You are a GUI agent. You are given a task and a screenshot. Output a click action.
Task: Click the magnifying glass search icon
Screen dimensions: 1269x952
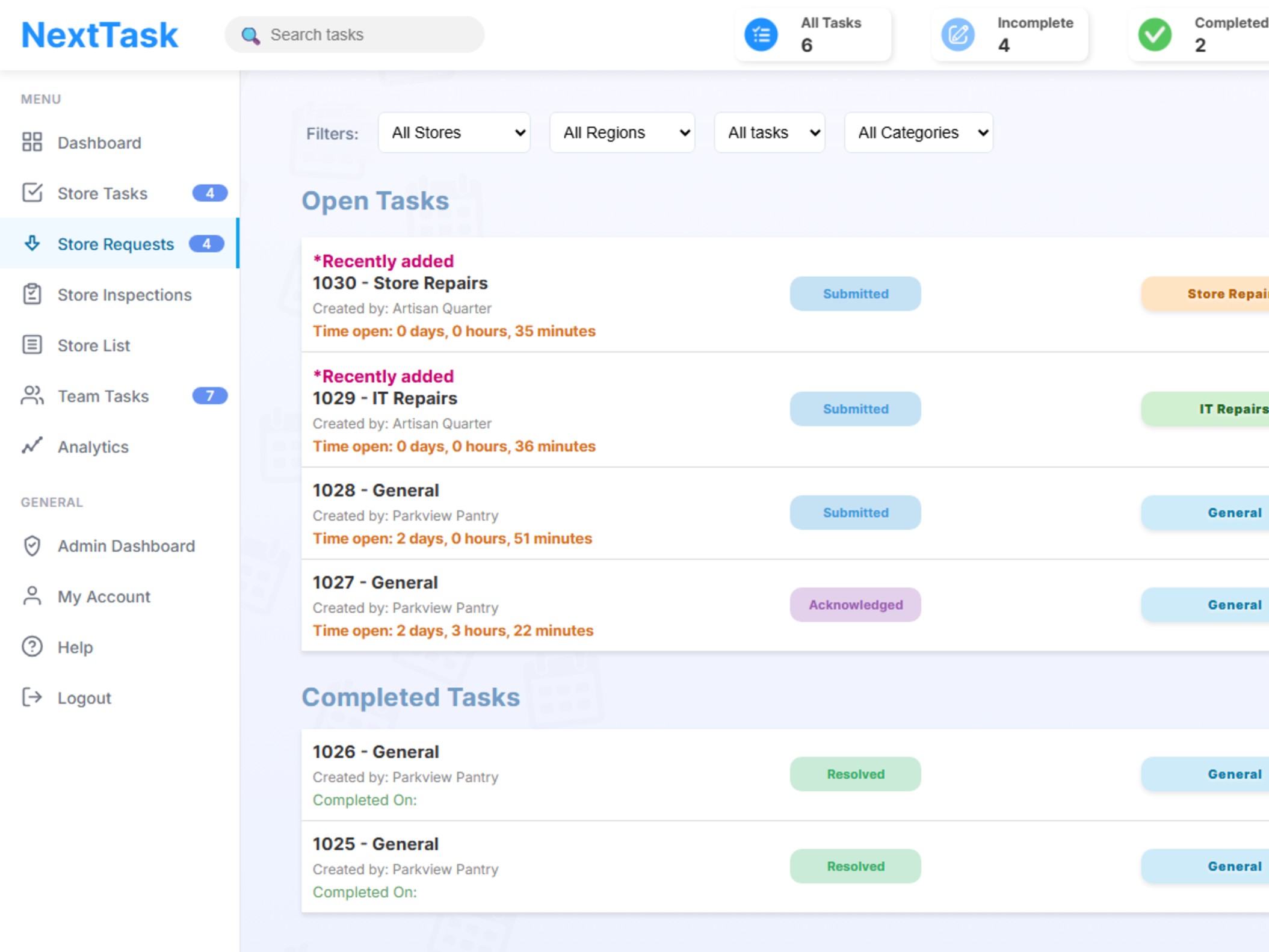coord(250,36)
